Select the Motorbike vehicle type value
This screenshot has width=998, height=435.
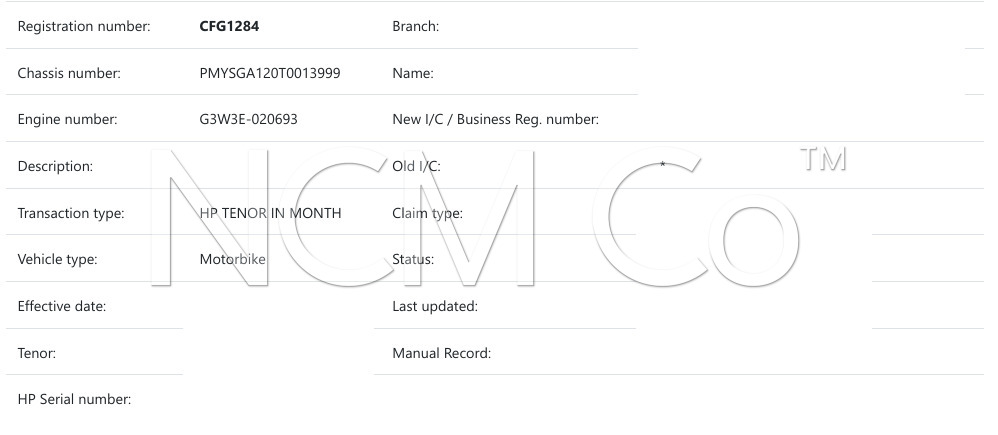coord(232,259)
